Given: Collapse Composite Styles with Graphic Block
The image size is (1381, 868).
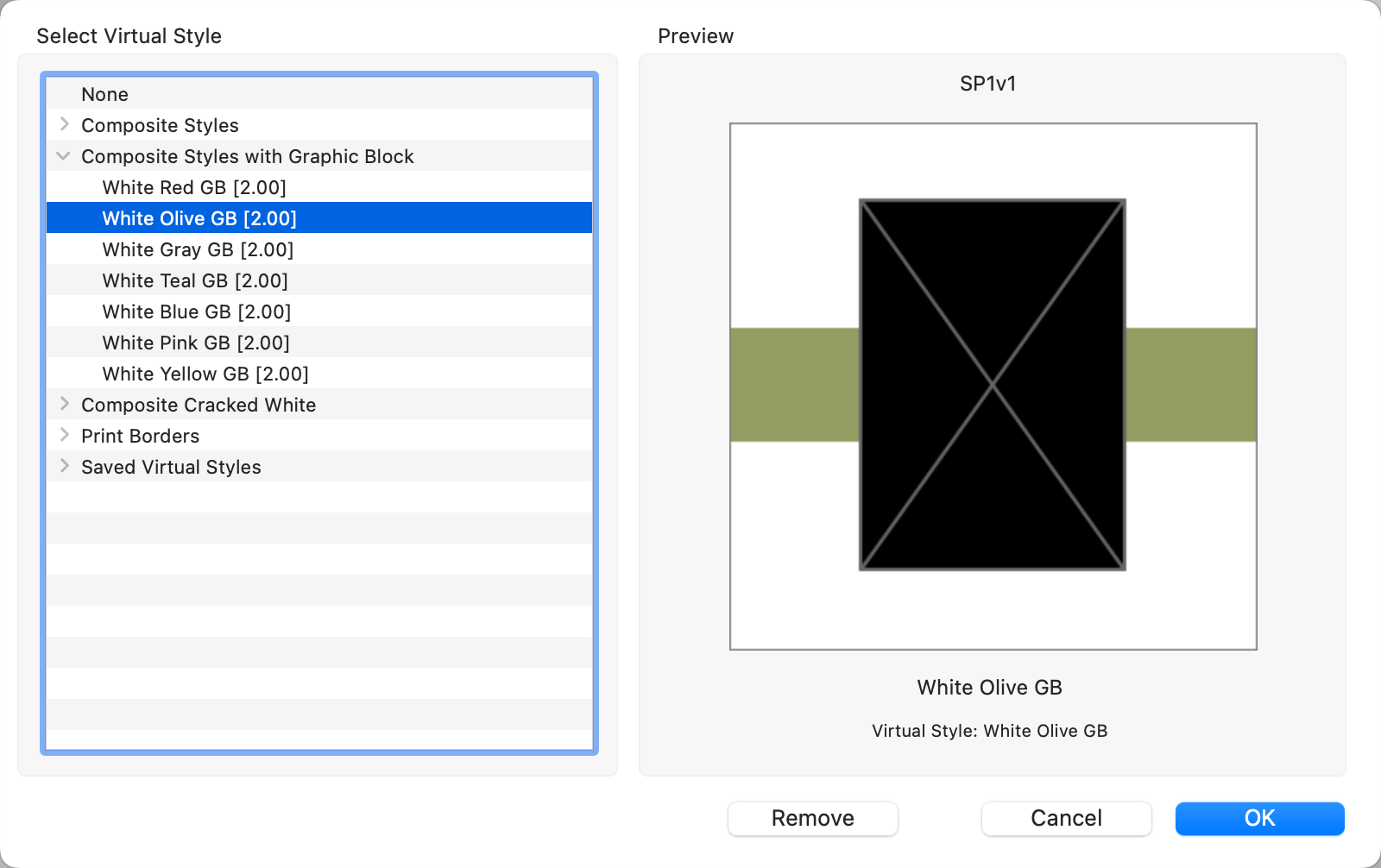Looking at the screenshot, I should 64,156.
